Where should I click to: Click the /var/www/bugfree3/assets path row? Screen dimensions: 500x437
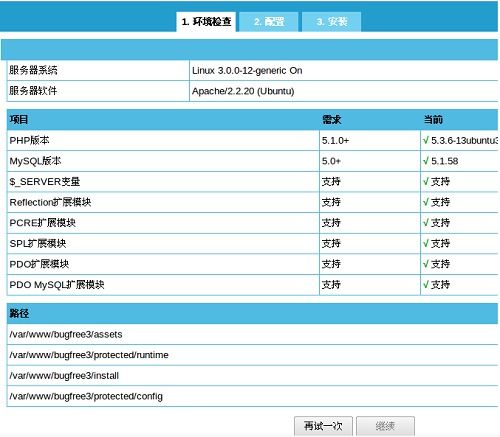pyautogui.click(x=252, y=334)
